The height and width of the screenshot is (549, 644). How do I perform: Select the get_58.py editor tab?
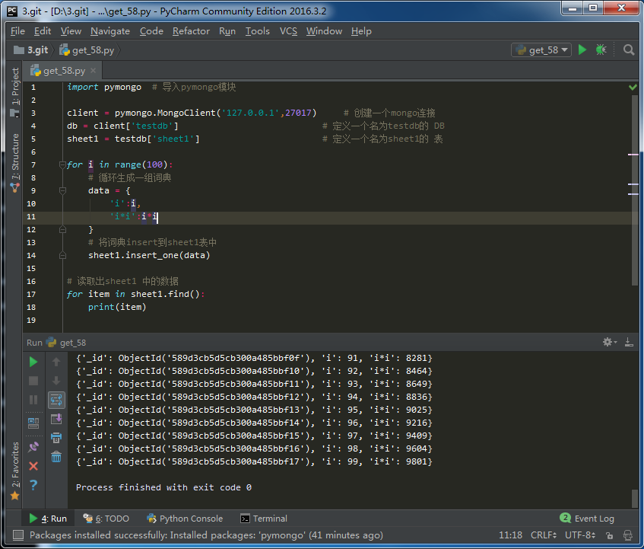tap(62, 71)
